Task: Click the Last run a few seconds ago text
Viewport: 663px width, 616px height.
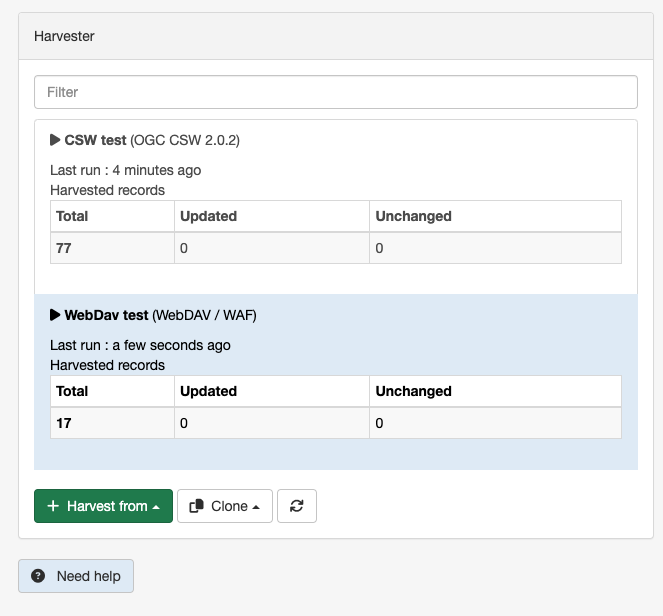Action: pyautogui.click(x=140, y=345)
